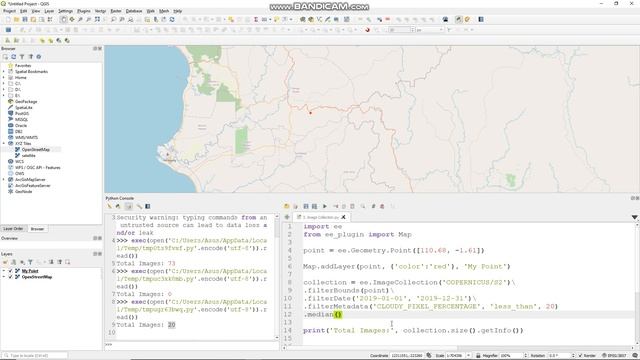Screen dimensions: 640x360
Task: Open the map scale dropdown
Action: [x=469, y=356]
